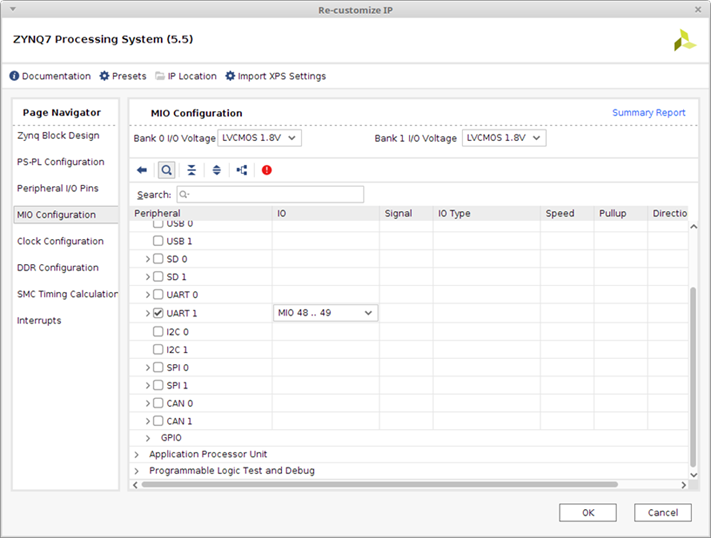This screenshot has width=711, height=538.
Task: Open Bank 0 I/O Voltage dropdown
Action: click(x=260, y=138)
